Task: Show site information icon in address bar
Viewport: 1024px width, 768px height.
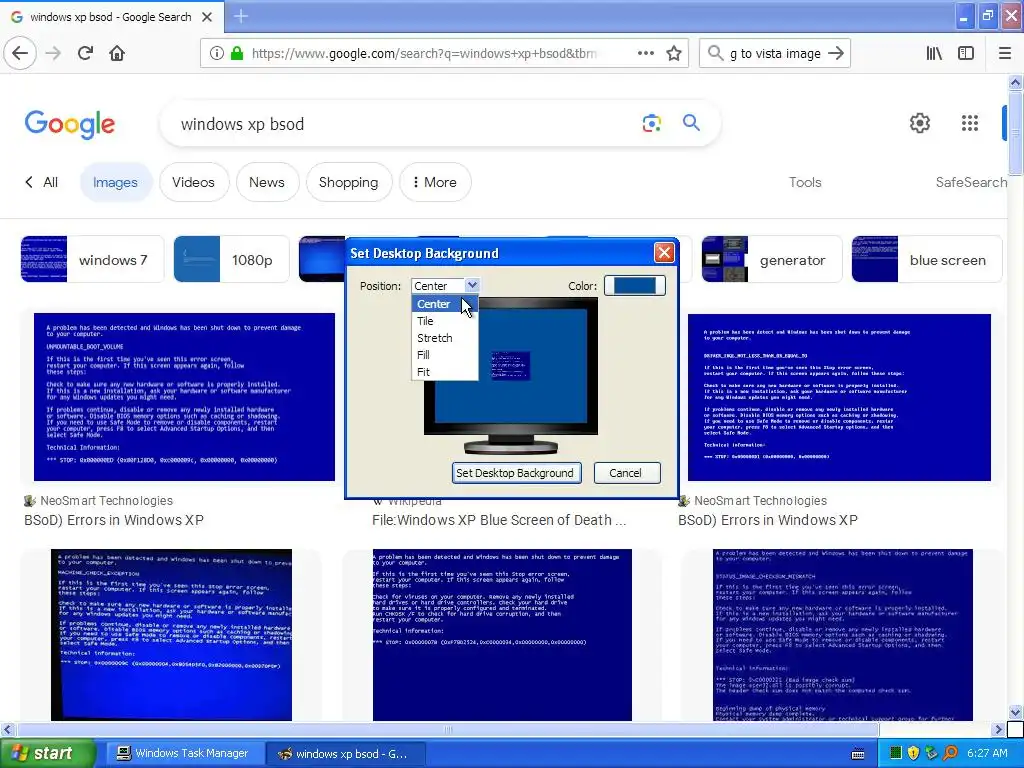Action: [217, 54]
